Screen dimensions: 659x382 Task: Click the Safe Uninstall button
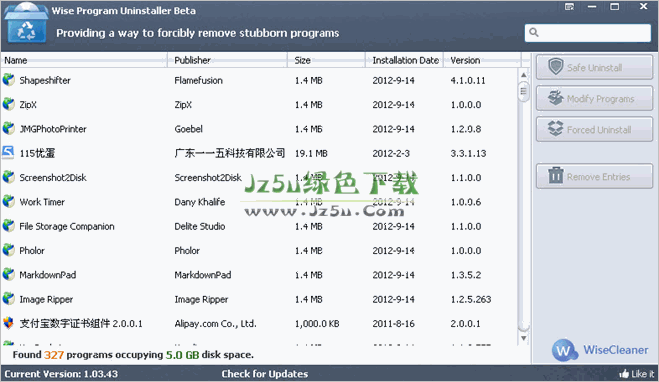tap(594, 67)
